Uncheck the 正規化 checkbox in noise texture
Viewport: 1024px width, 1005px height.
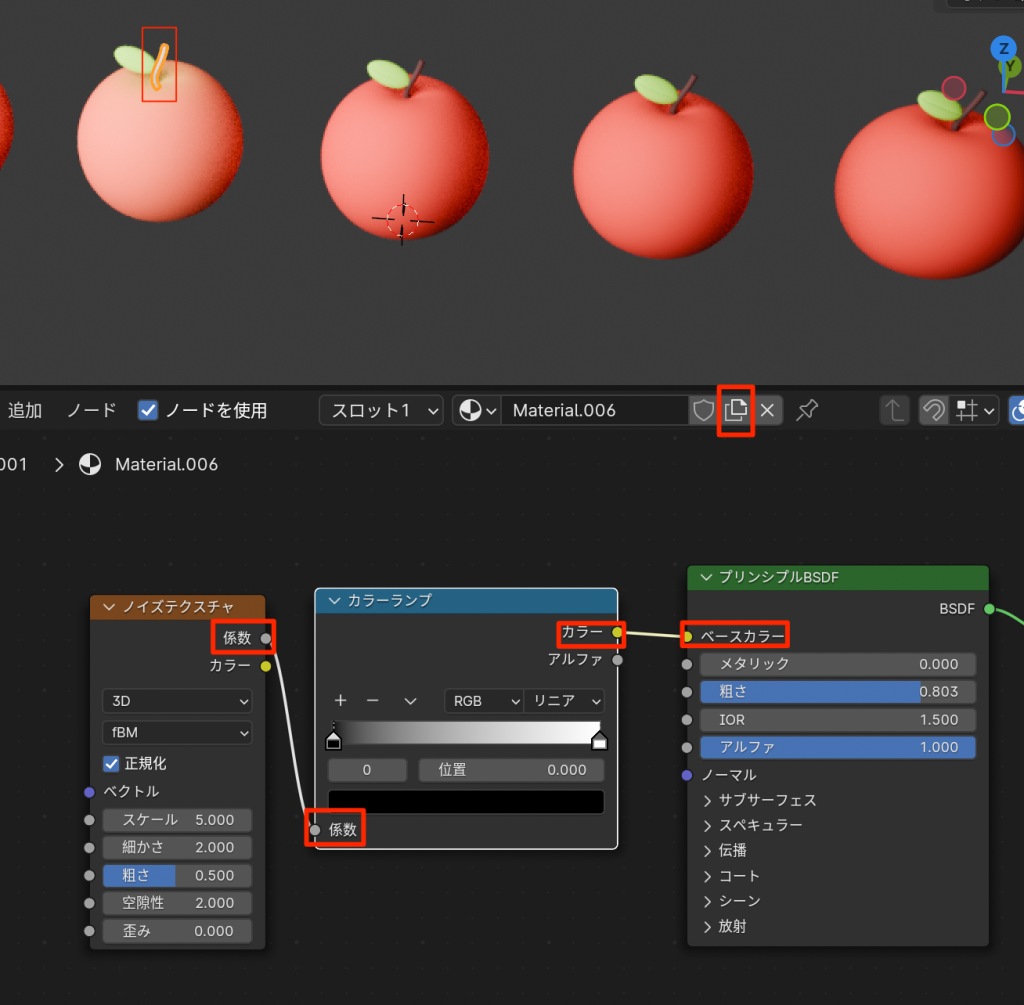coord(112,763)
